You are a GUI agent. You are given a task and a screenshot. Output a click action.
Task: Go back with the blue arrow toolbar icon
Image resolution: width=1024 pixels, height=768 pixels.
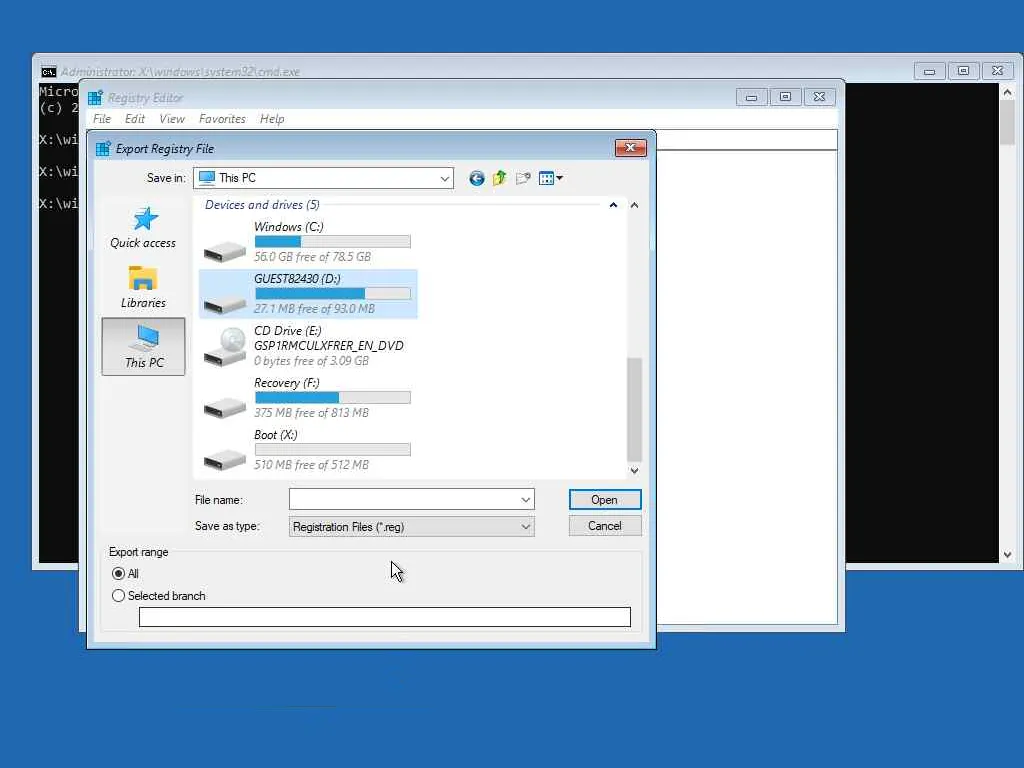pos(477,178)
